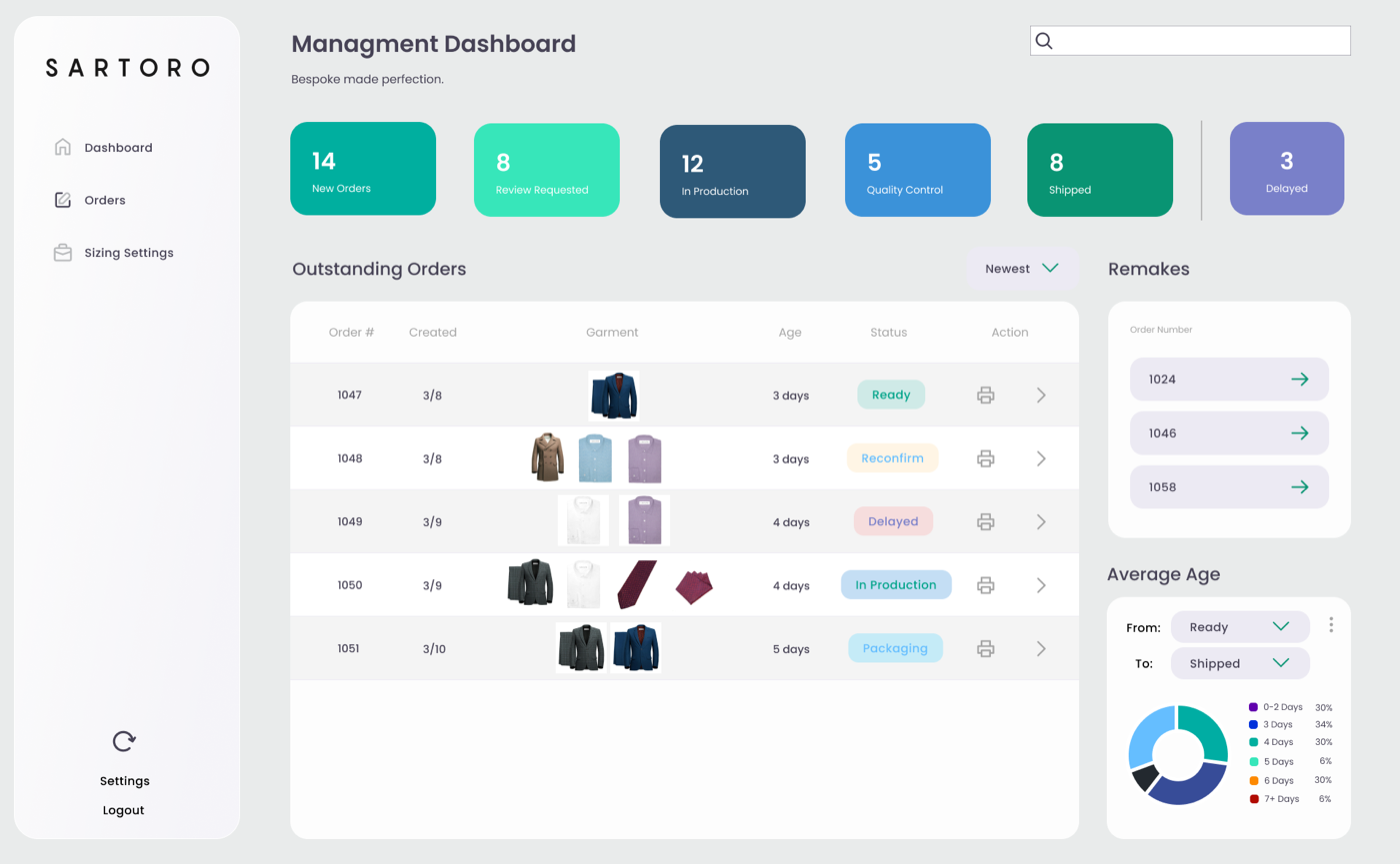Image resolution: width=1400 pixels, height=864 pixels.
Task: Click the SARTORO logo
Action: pos(127,67)
